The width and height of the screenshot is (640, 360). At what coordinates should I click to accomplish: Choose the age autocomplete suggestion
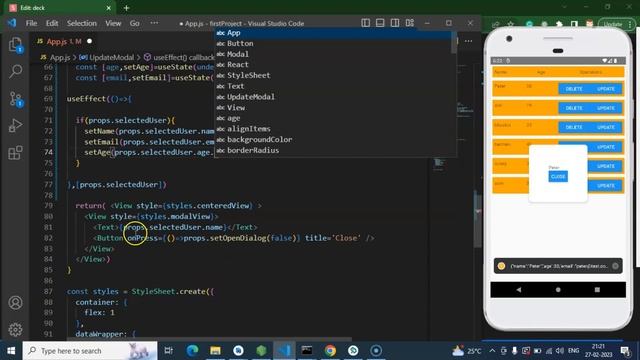pyautogui.click(x=332, y=118)
